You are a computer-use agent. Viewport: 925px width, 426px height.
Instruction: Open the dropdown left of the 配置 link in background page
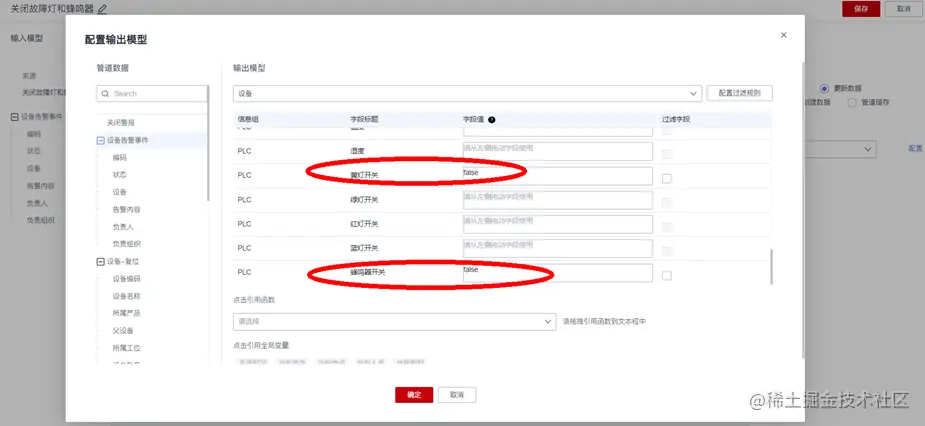click(841, 149)
